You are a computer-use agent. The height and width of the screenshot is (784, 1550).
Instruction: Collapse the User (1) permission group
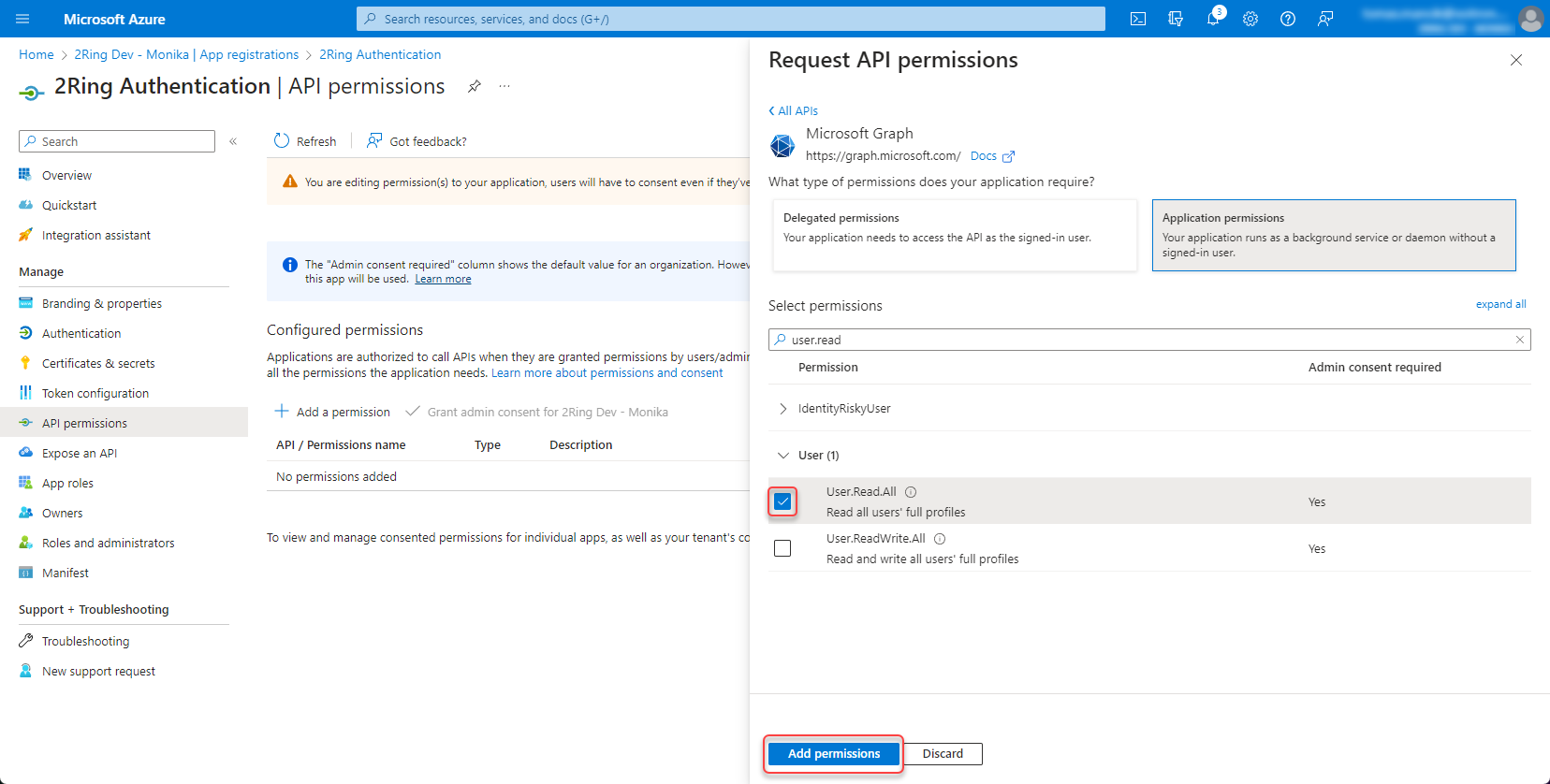tap(783, 456)
